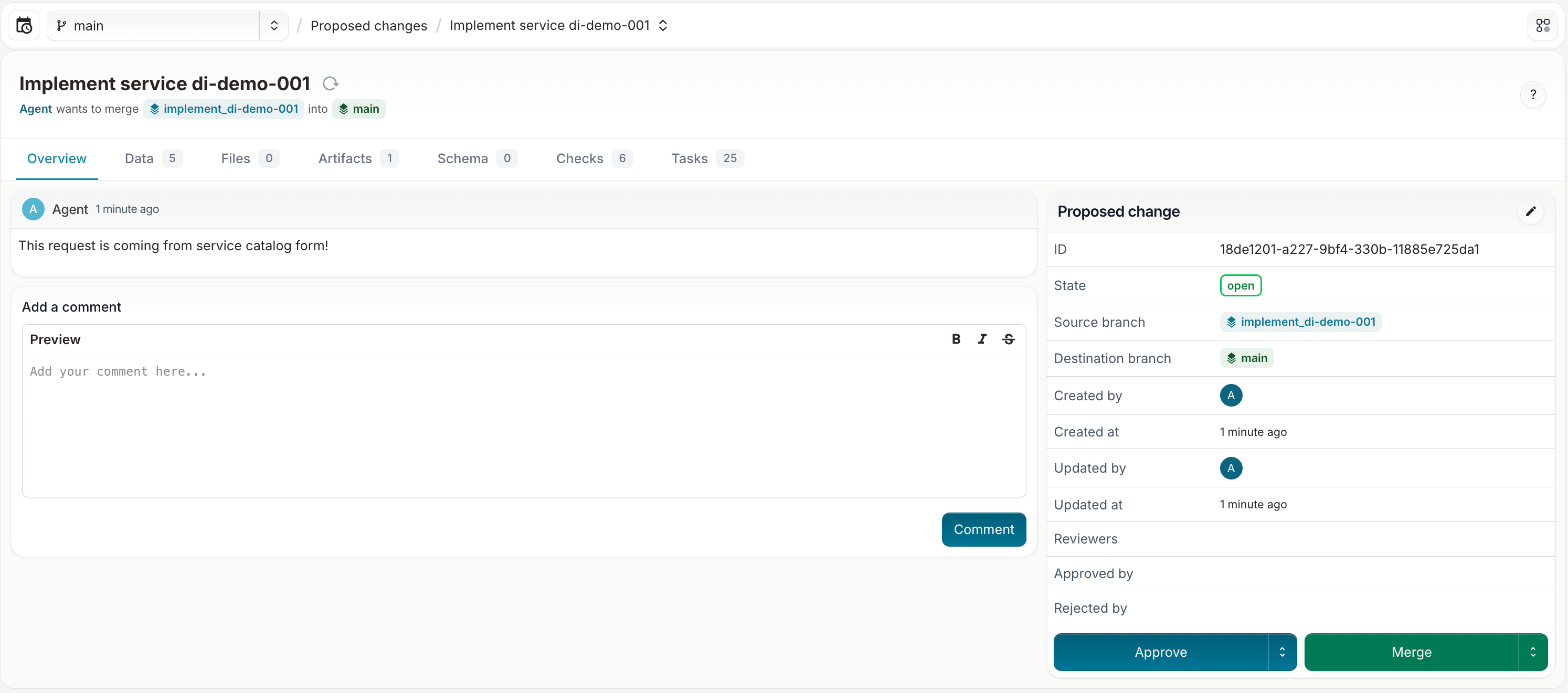Apply bold formatting in comment editor
Image resolution: width=1568 pixels, height=693 pixels.
[956, 339]
